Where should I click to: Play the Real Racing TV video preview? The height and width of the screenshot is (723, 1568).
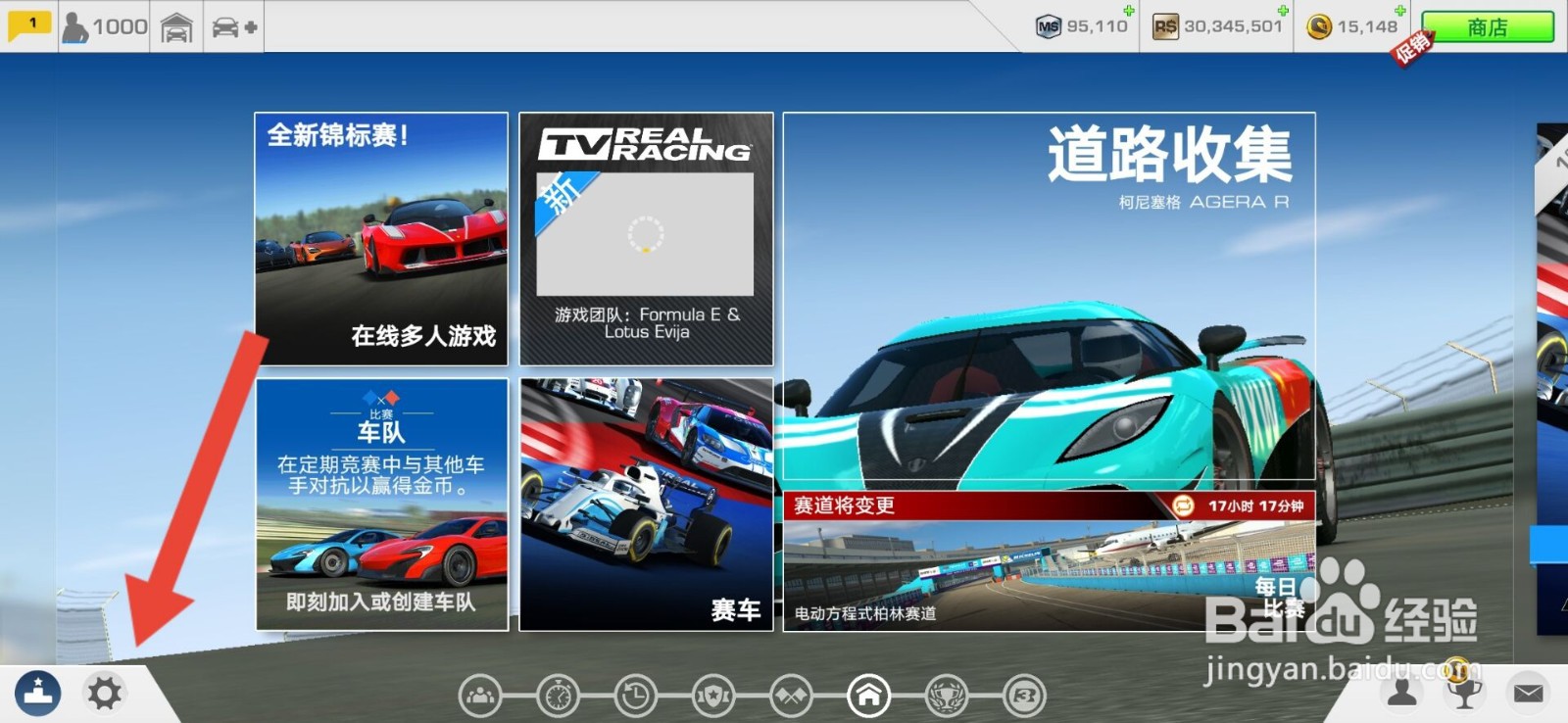(x=645, y=234)
